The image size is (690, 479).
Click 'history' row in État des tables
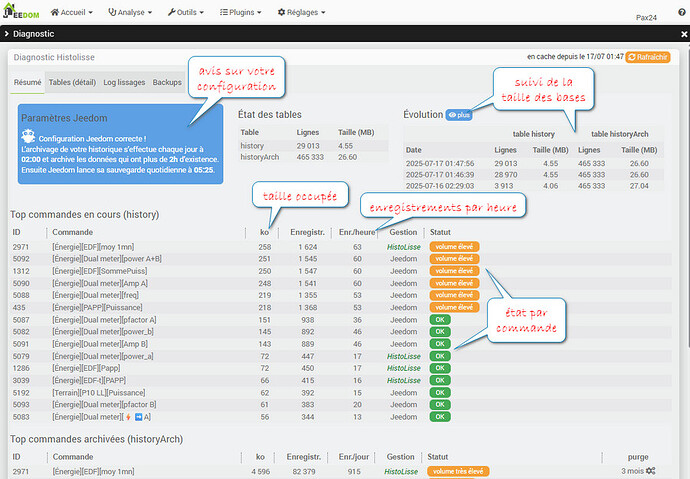click(313, 146)
